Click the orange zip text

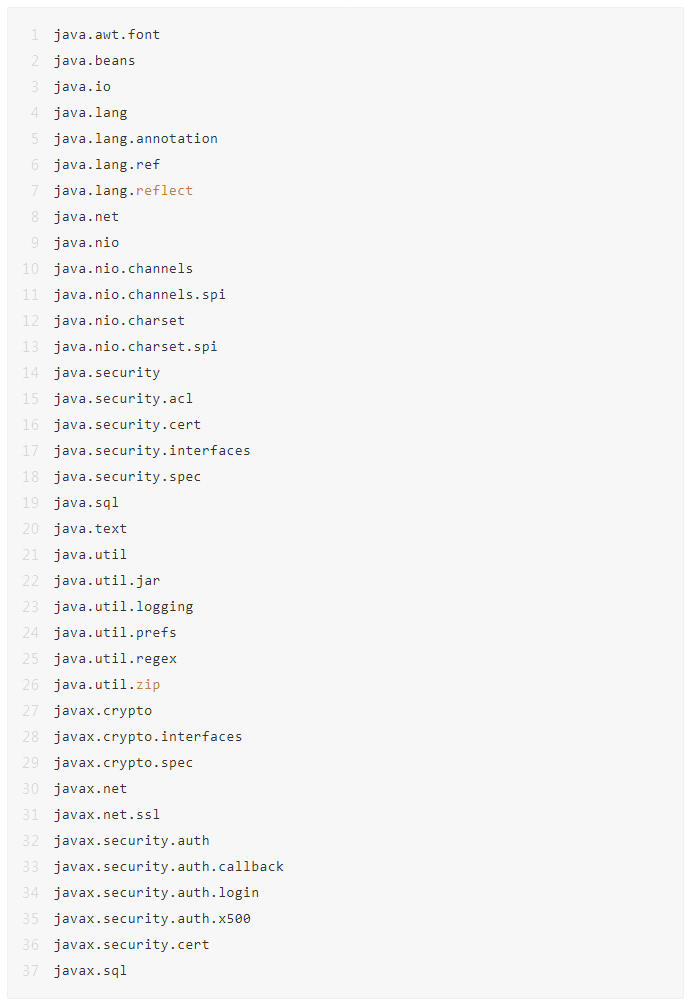pos(148,685)
